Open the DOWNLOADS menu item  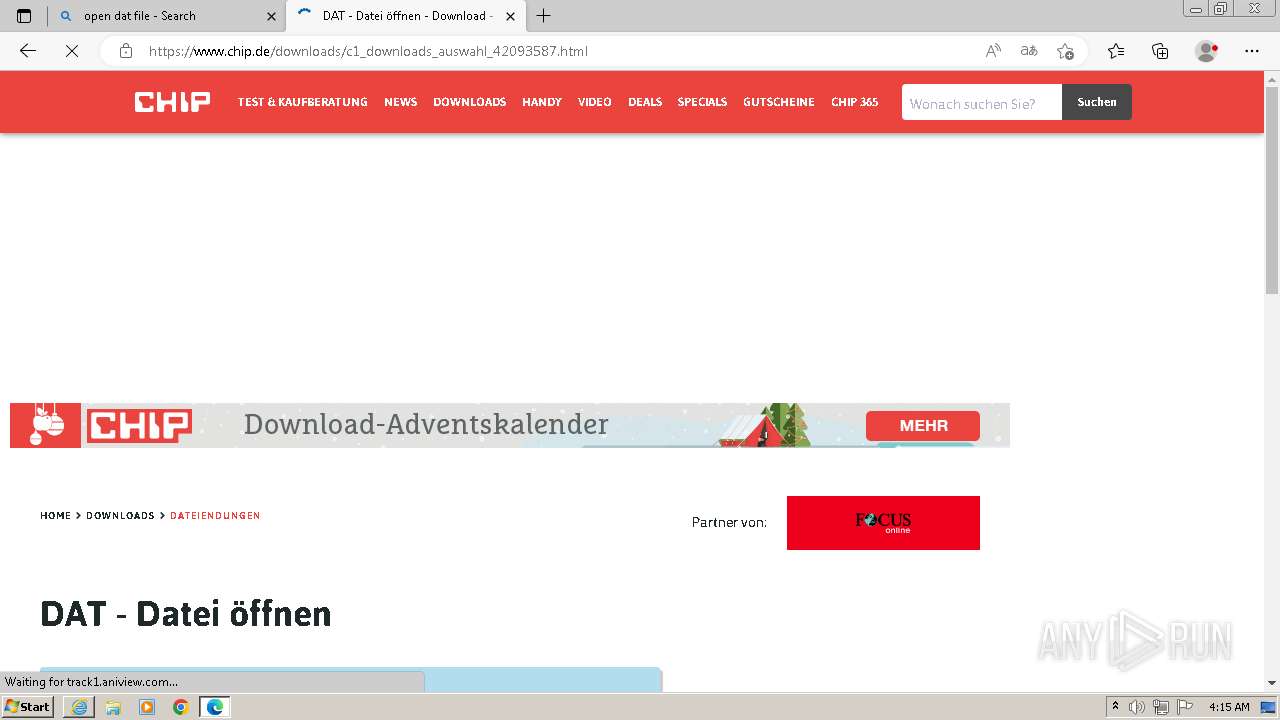[x=469, y=102]
